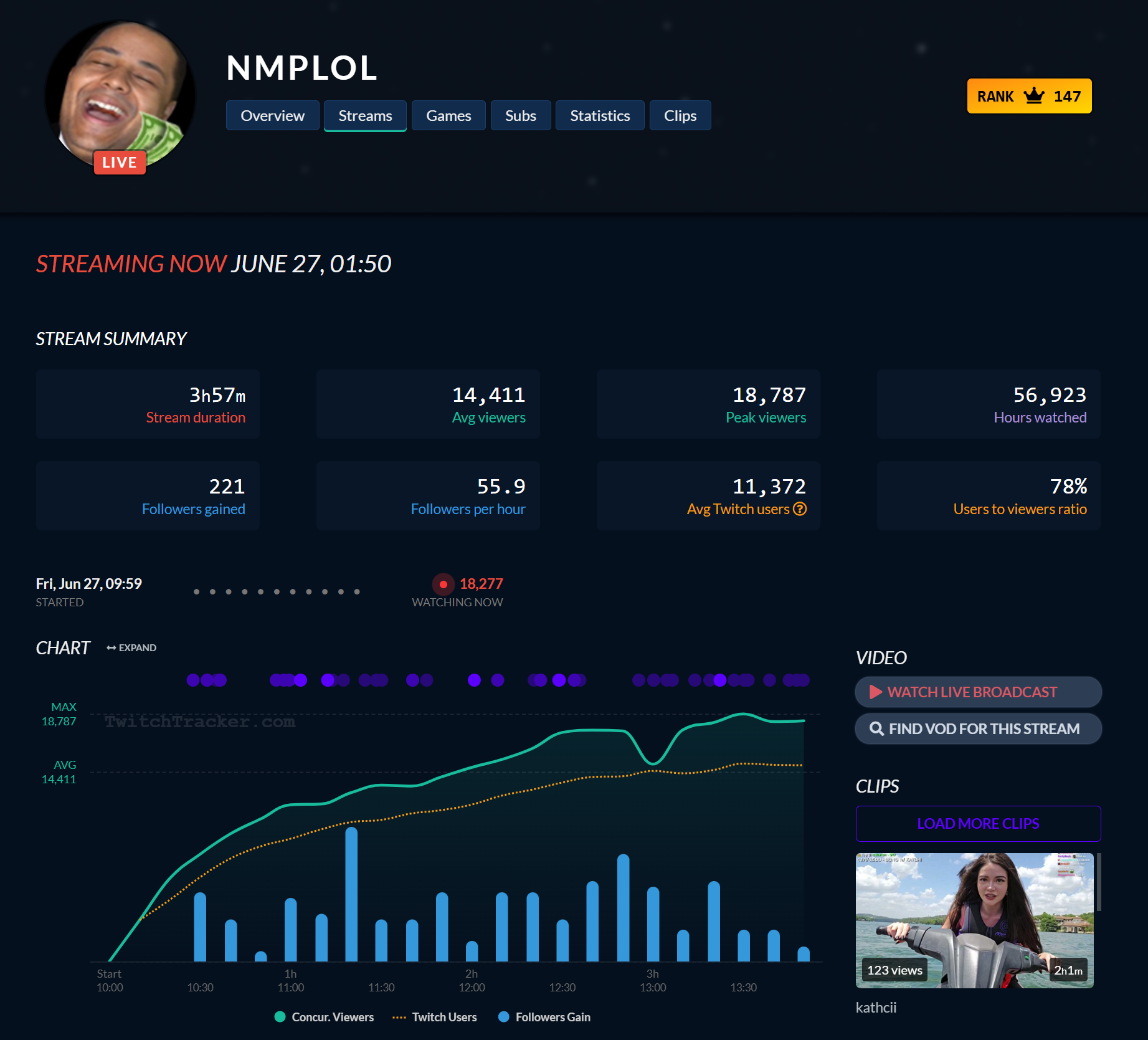Toggle Twitch Users legend series

[x=435, y=1017]
